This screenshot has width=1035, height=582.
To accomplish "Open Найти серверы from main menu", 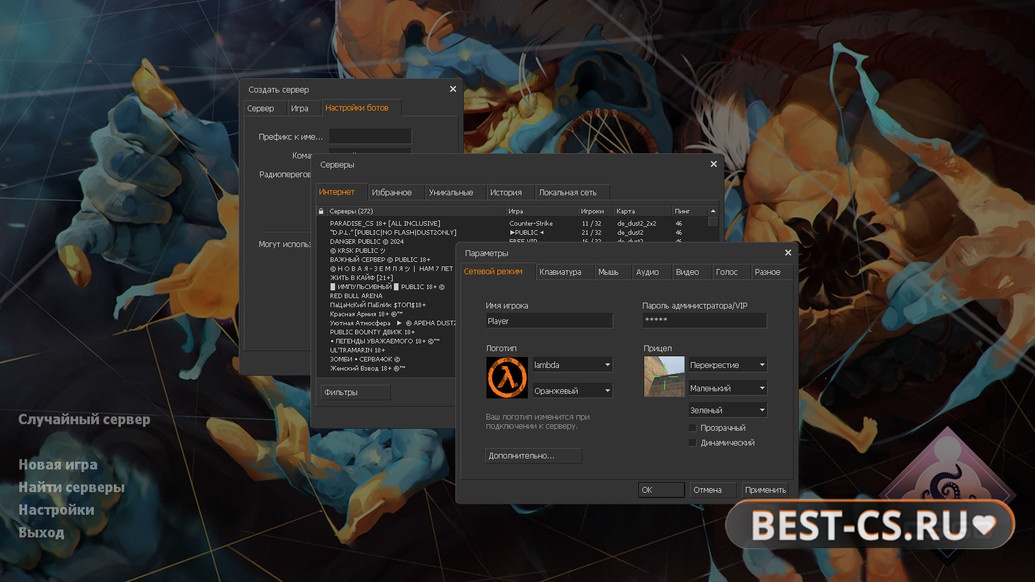I will point(71,487).
